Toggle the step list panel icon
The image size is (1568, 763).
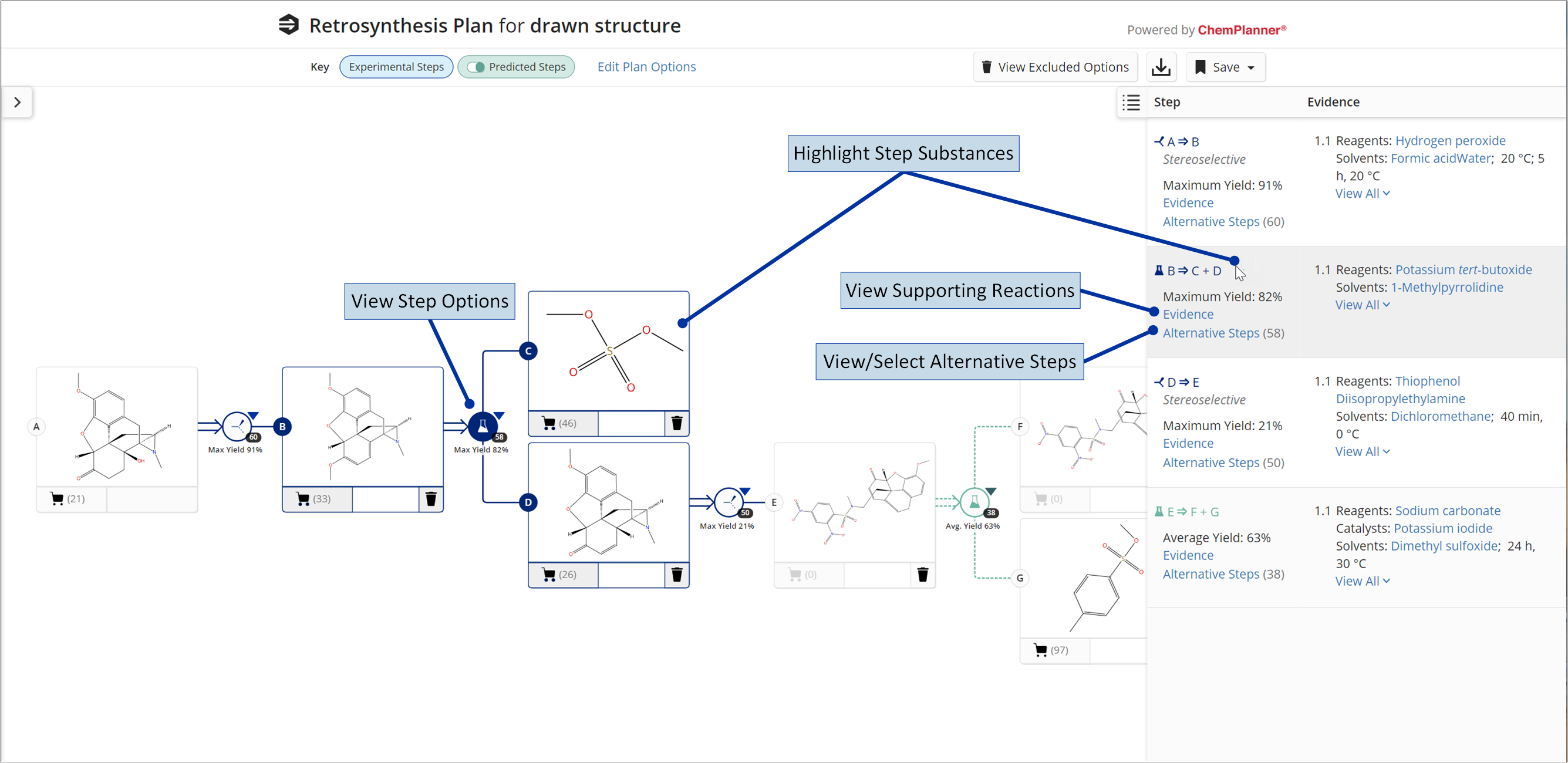click(1132, 102)
